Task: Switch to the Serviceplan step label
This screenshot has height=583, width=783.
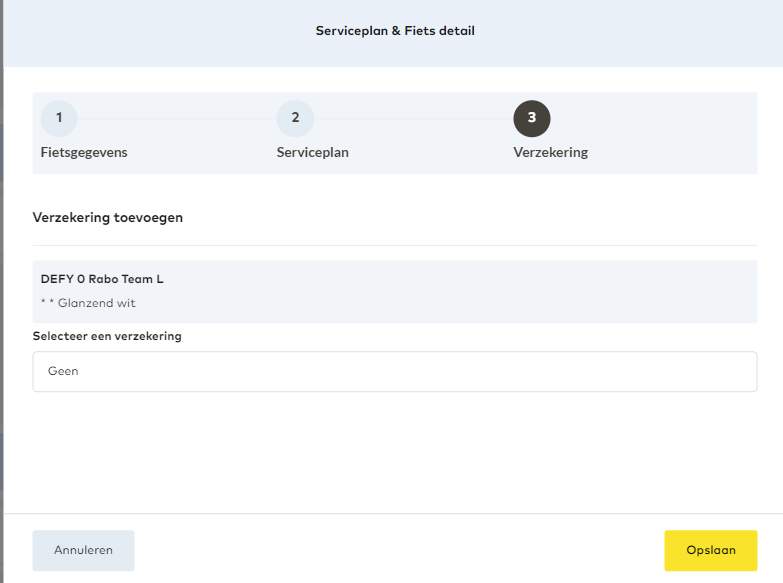Action: click(312, 153)
